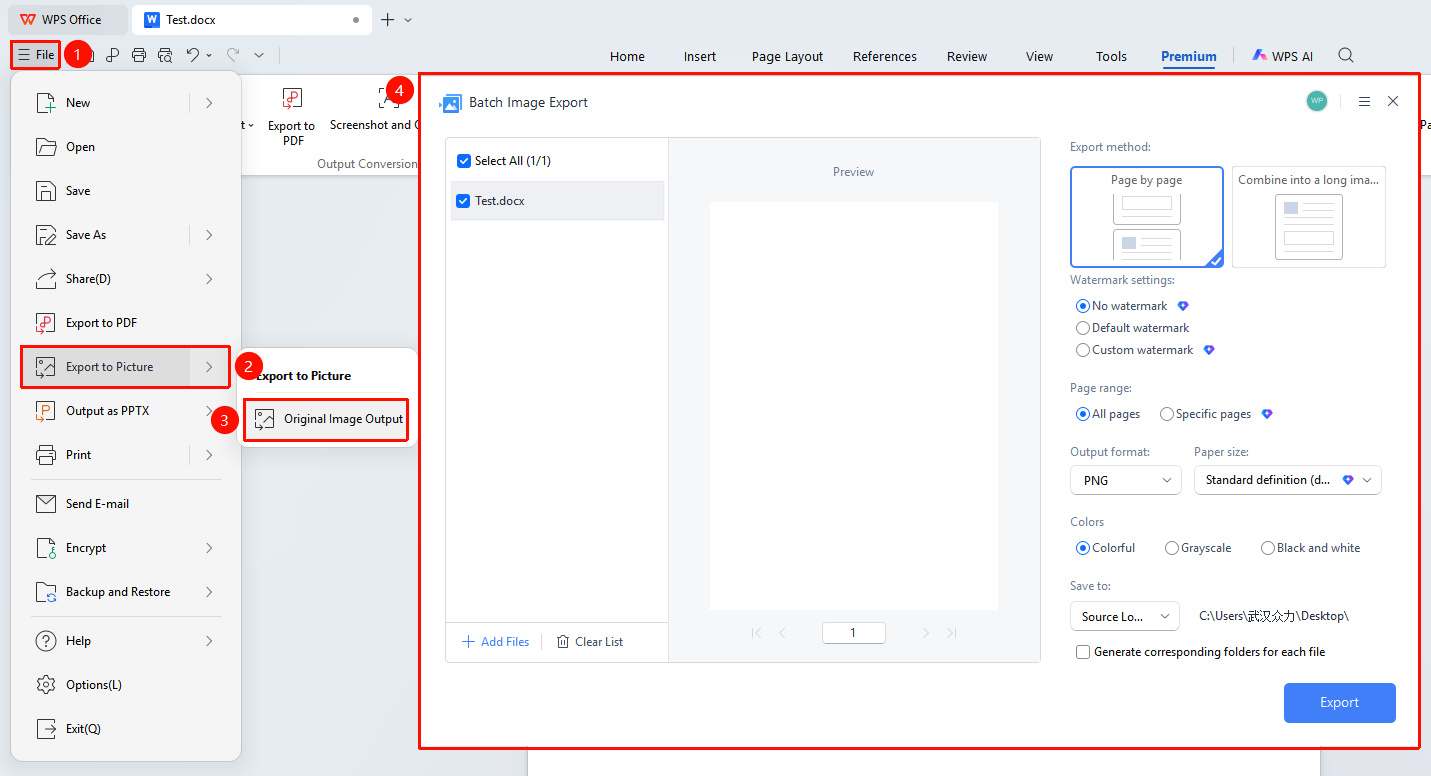Click Send E-mail in File menu
Viewport: 1431px width, 776px height.
(125, 504)
